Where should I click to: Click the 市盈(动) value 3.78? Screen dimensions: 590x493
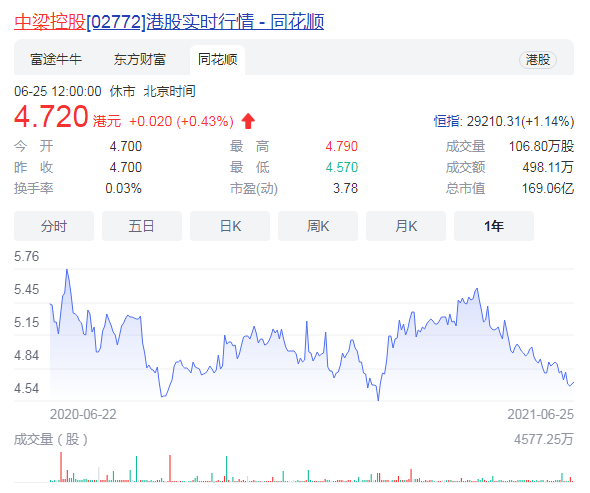click(345, 188)
